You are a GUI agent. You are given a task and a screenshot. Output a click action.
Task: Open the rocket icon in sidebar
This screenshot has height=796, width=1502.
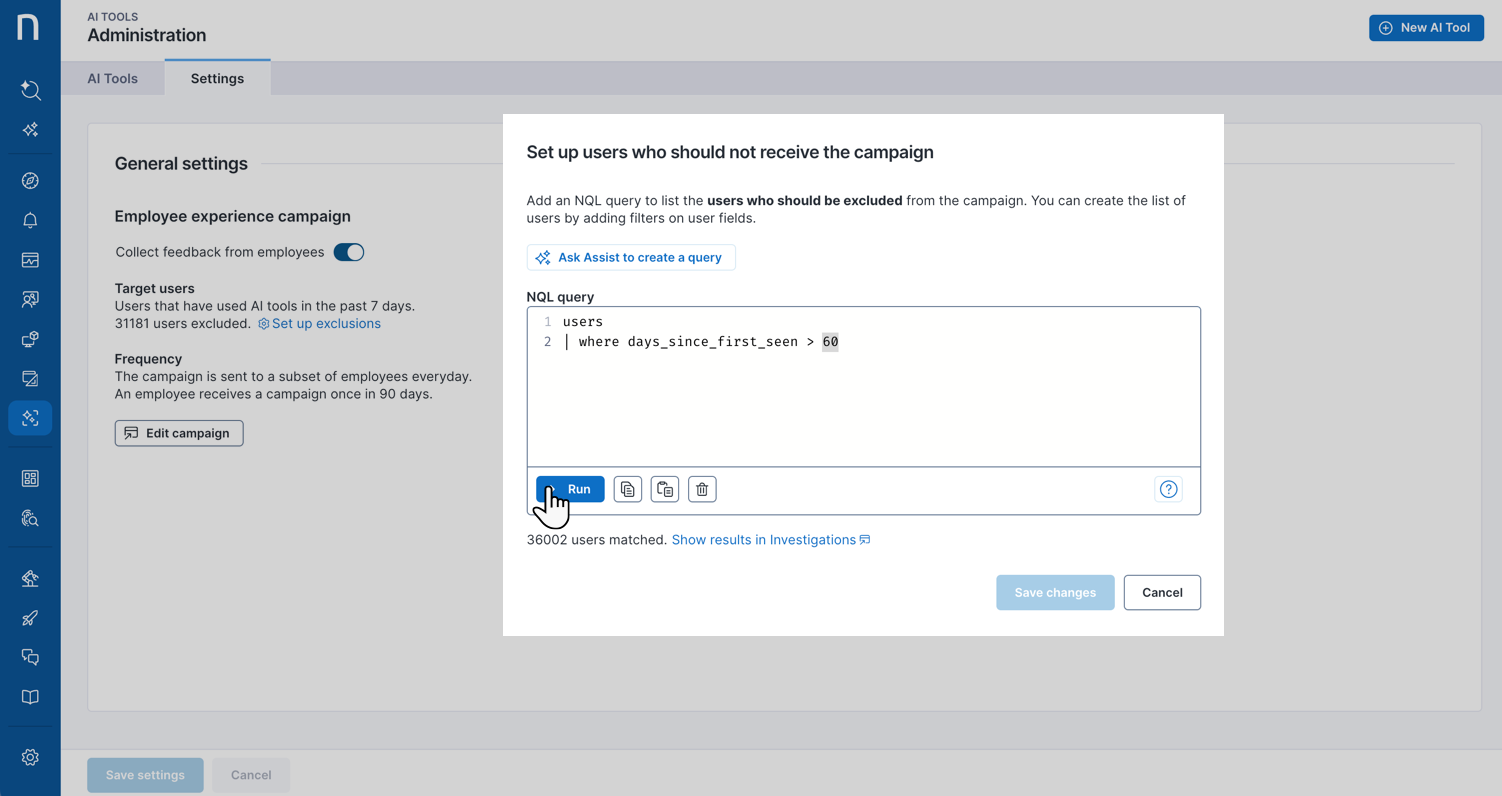coord(30,618)
